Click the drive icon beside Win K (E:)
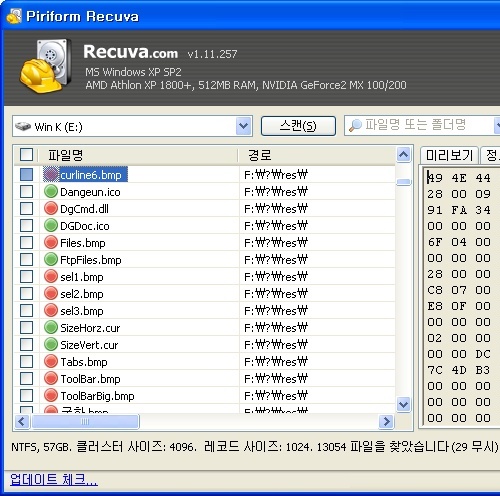The height and width of the screenshot is (496, 500). (x=23, y=127)
